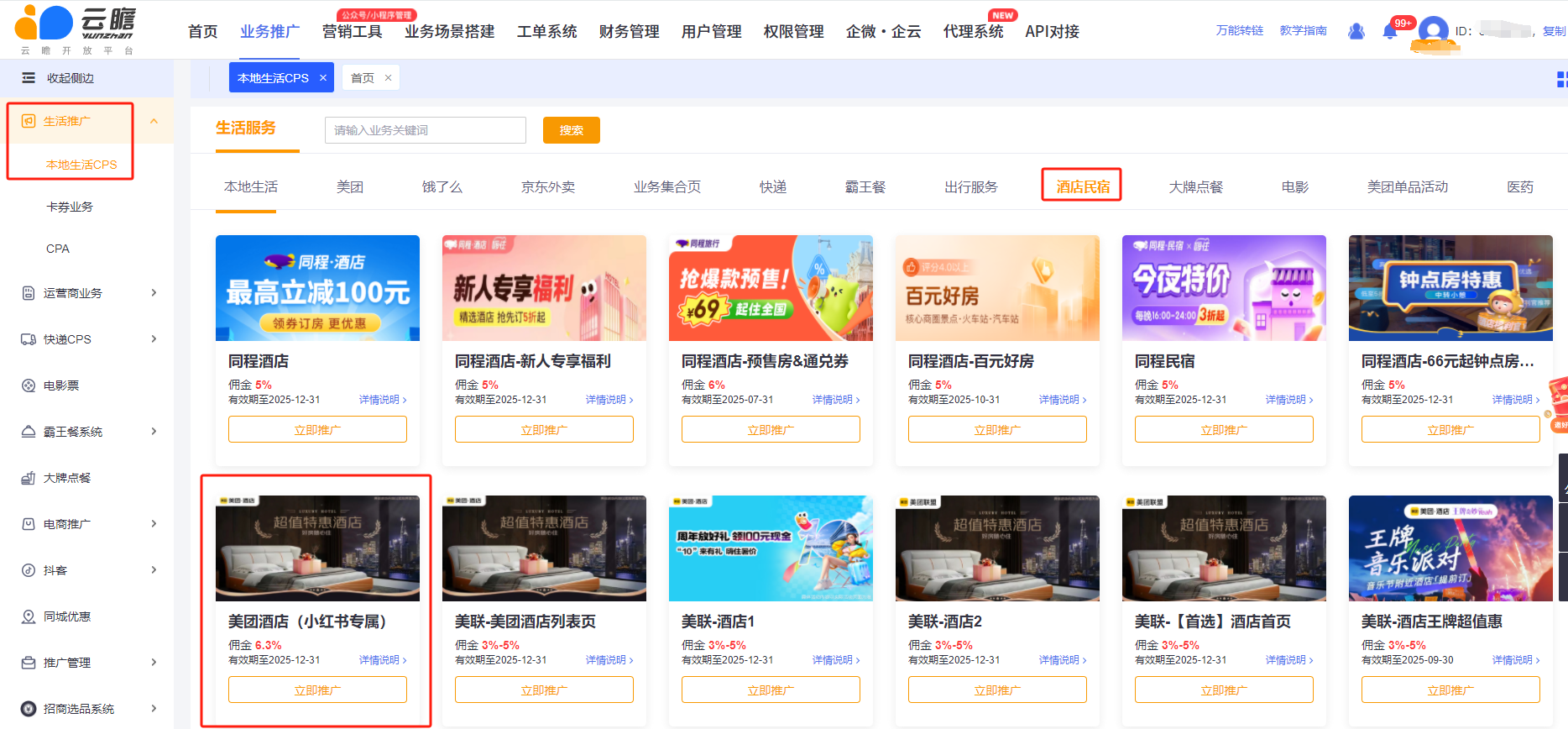
Task: Expand the 推广管理 menu arrow
Action: tap(154, 663)
